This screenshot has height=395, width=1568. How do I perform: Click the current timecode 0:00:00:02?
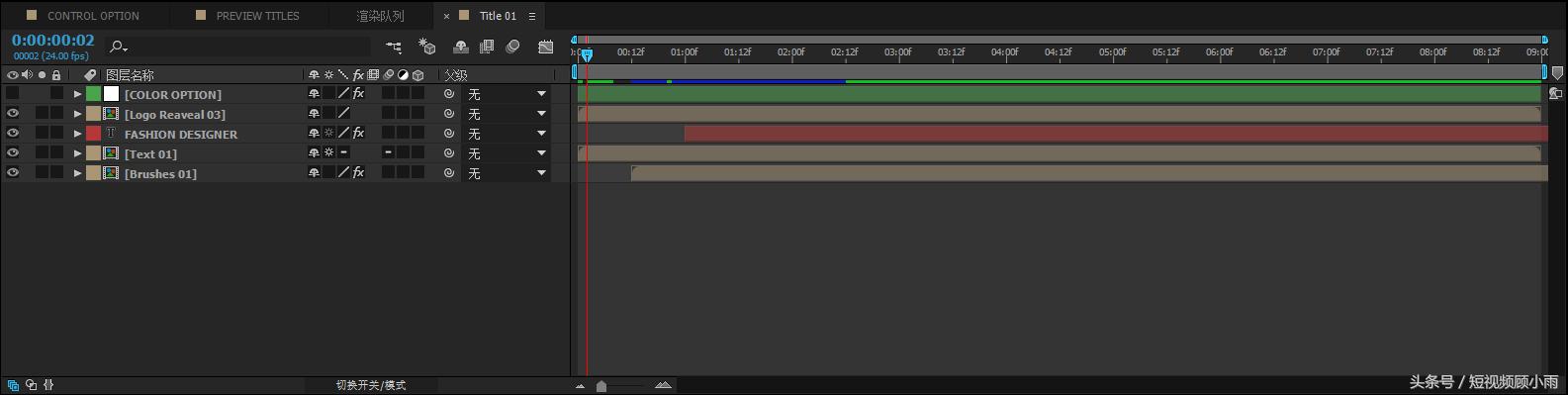tap(53, 41)
